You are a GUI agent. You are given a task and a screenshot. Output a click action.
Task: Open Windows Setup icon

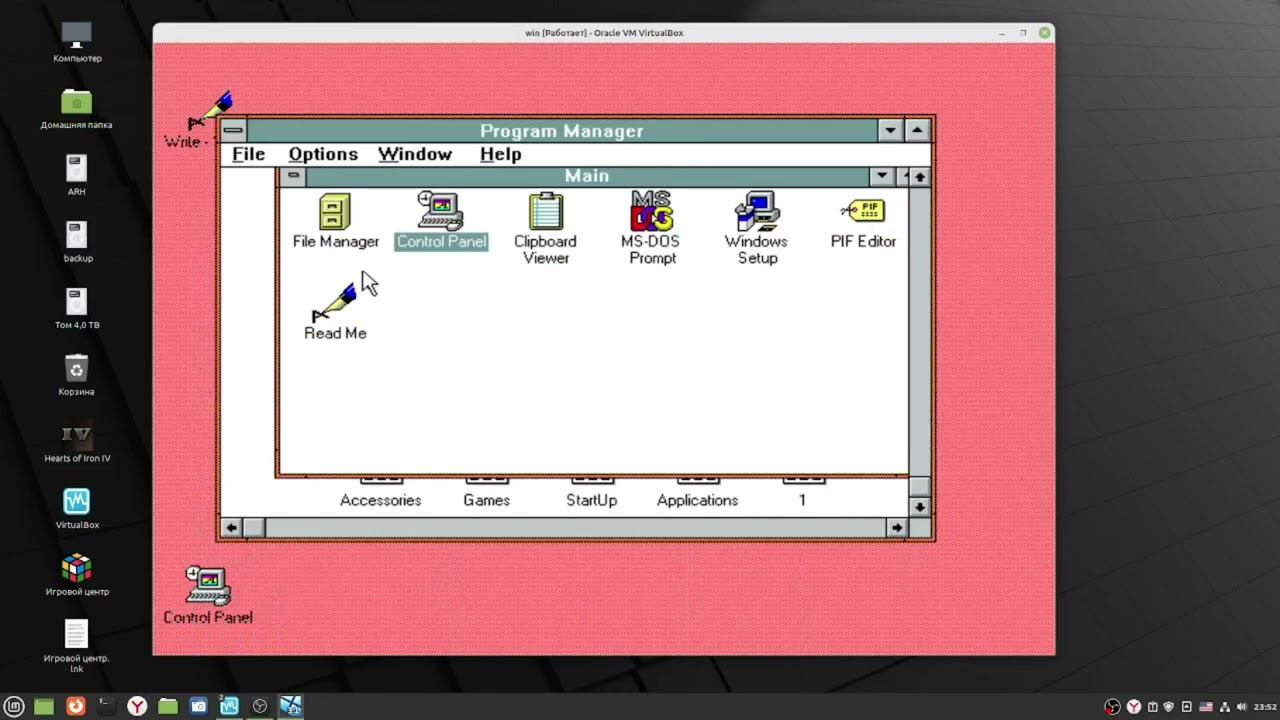point(757,229)
